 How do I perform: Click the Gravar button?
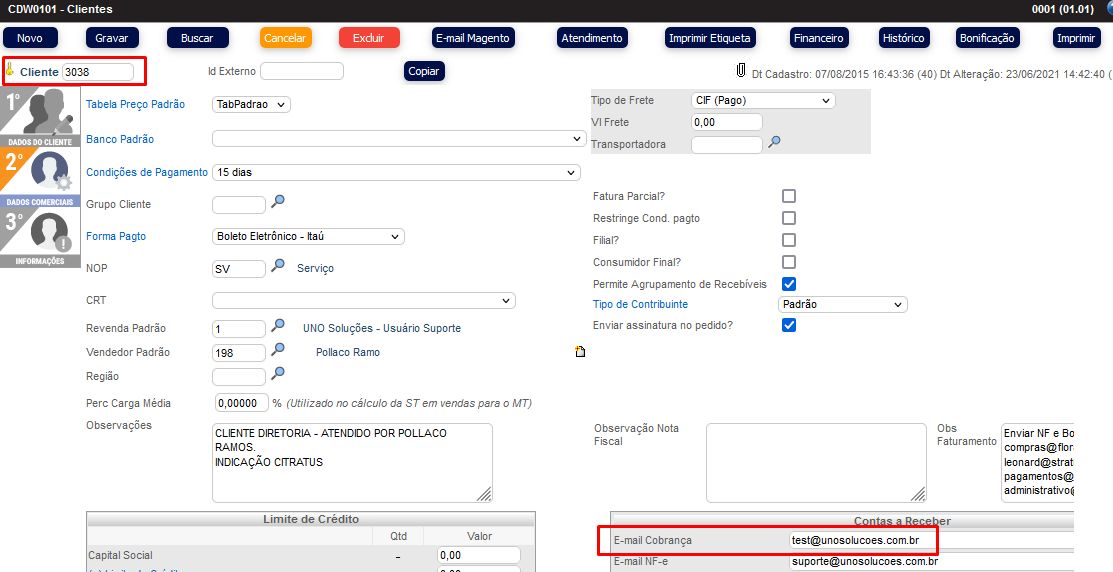[x=111, y=38]
